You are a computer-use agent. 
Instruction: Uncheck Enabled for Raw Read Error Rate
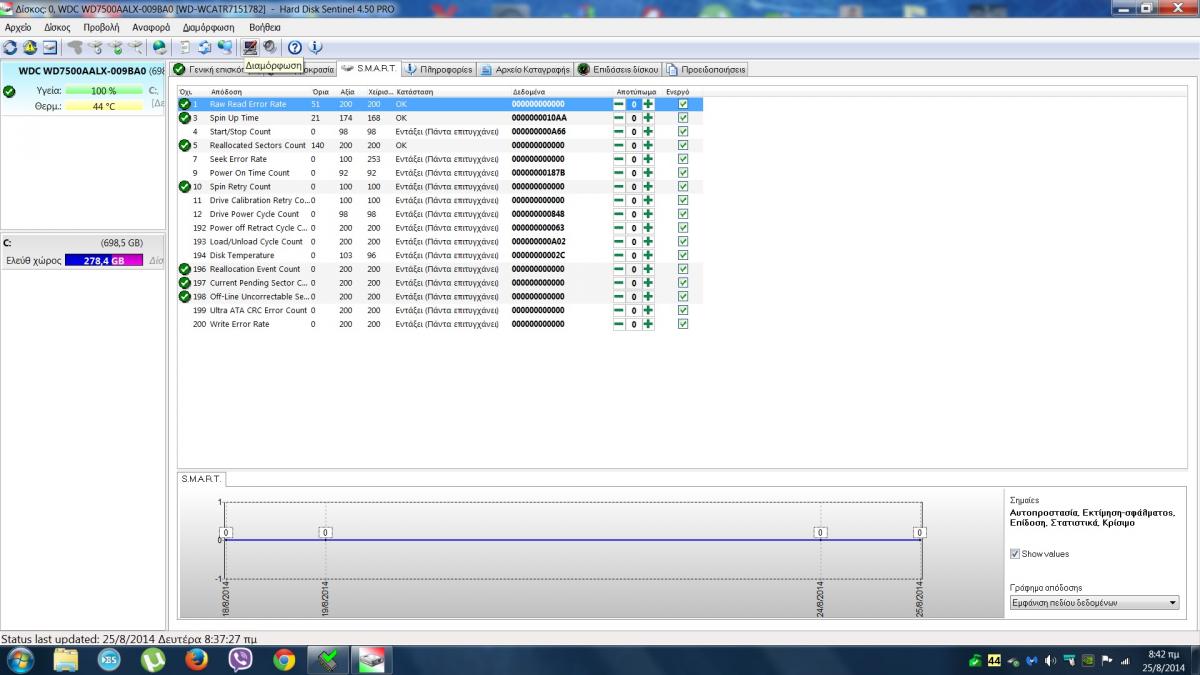(683, 104)
